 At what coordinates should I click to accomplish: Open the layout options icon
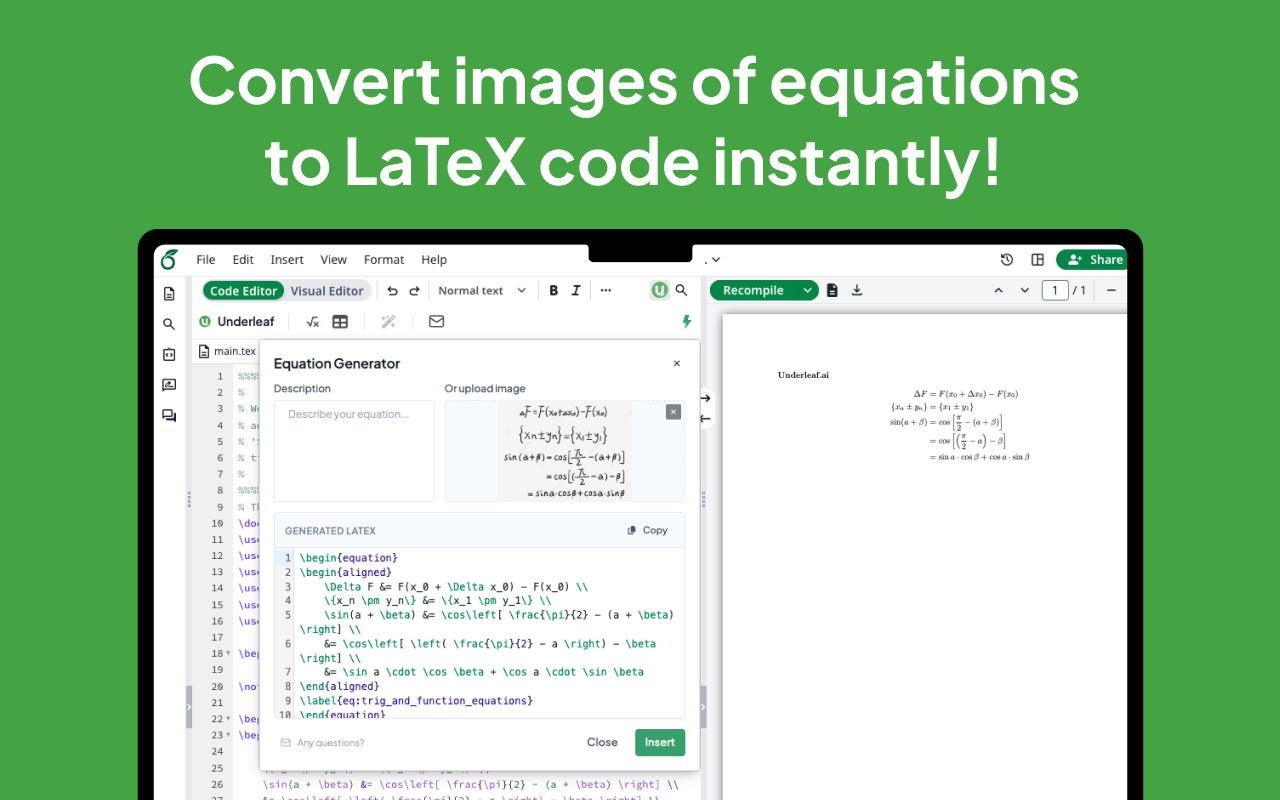point(1038,260)
